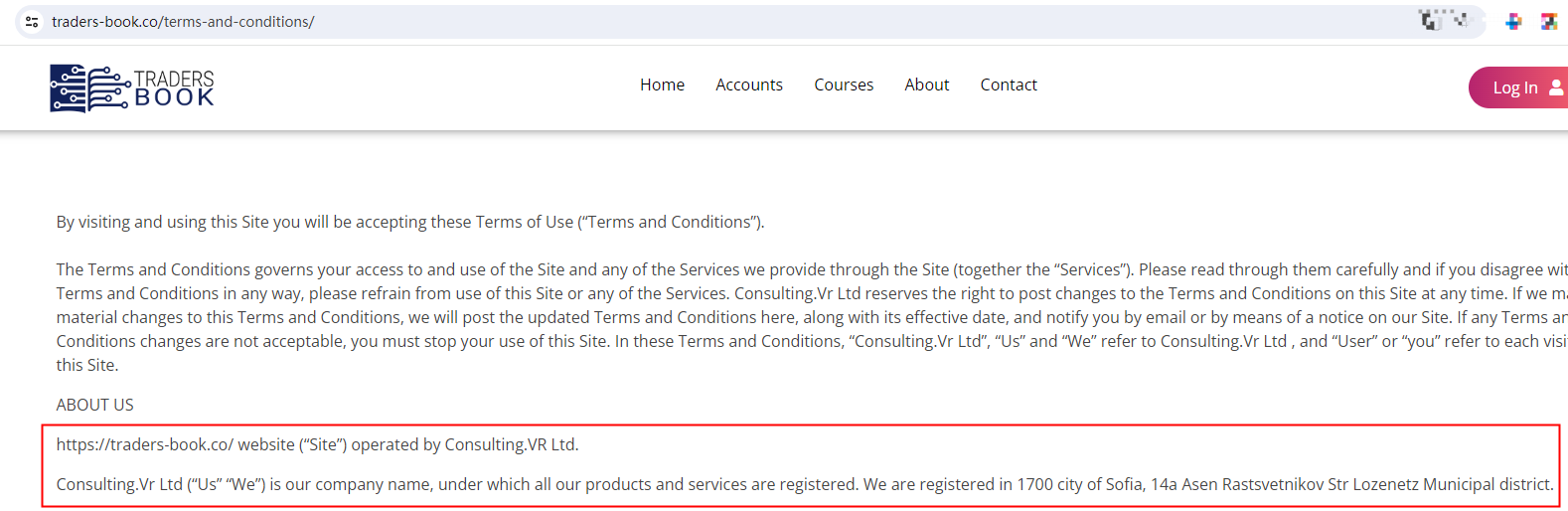The height and width of the screenshot is (511, 1568).
Task: Click the larger dark pixelated address bar icon
Action: 1431,20
